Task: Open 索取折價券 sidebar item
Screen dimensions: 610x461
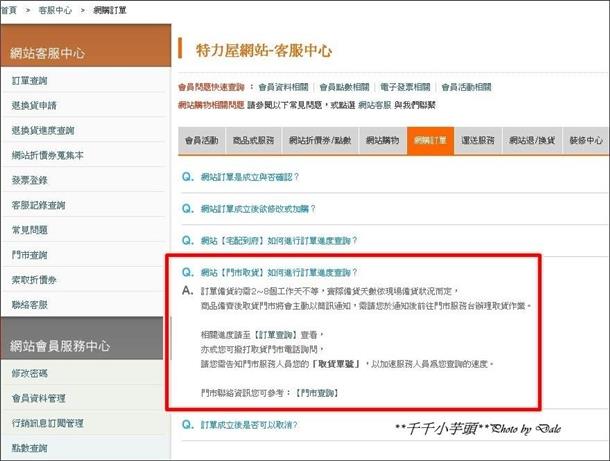Action: click(x=34, y=280)
